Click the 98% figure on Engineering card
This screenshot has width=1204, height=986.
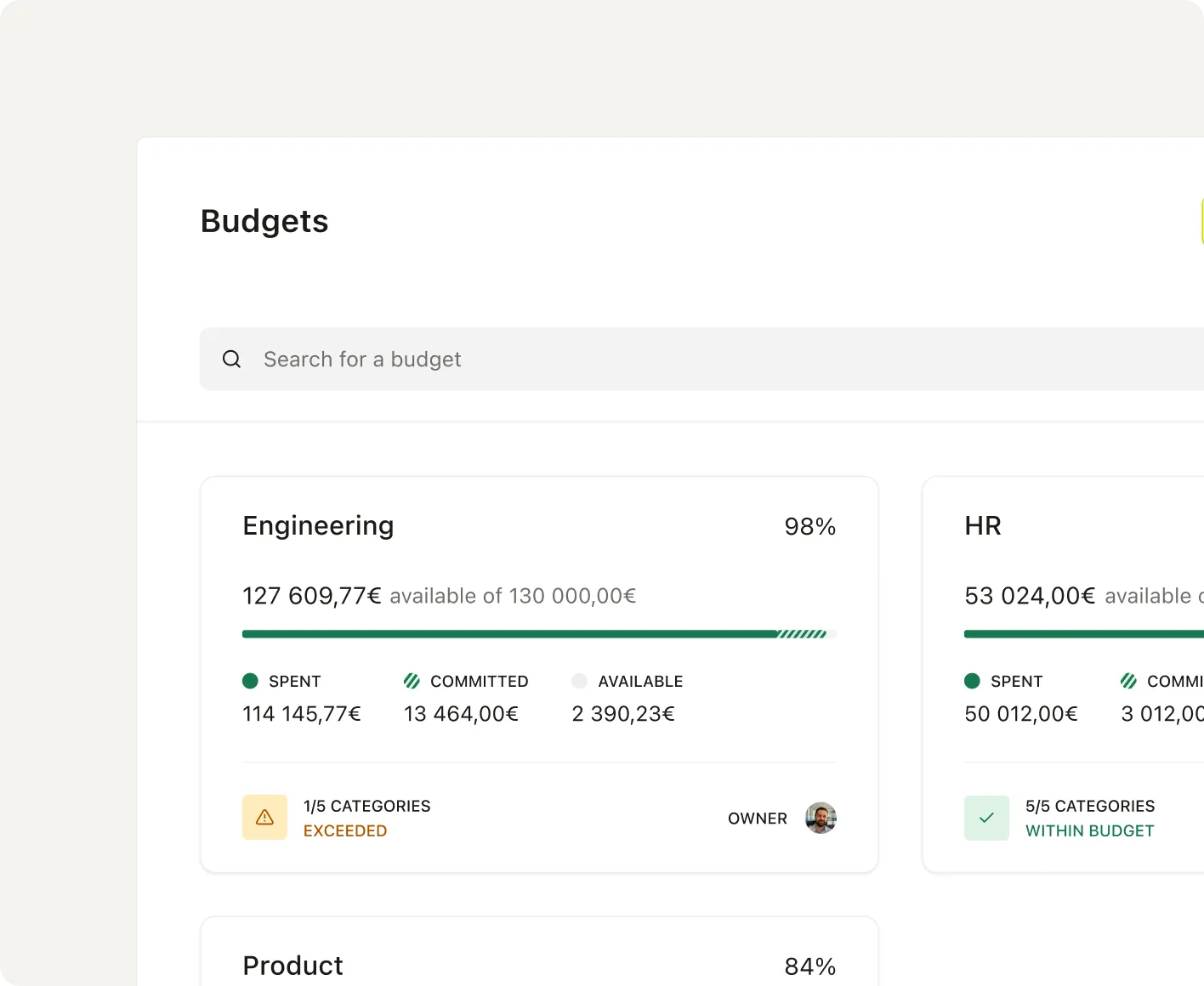click(x=809, y=526)
